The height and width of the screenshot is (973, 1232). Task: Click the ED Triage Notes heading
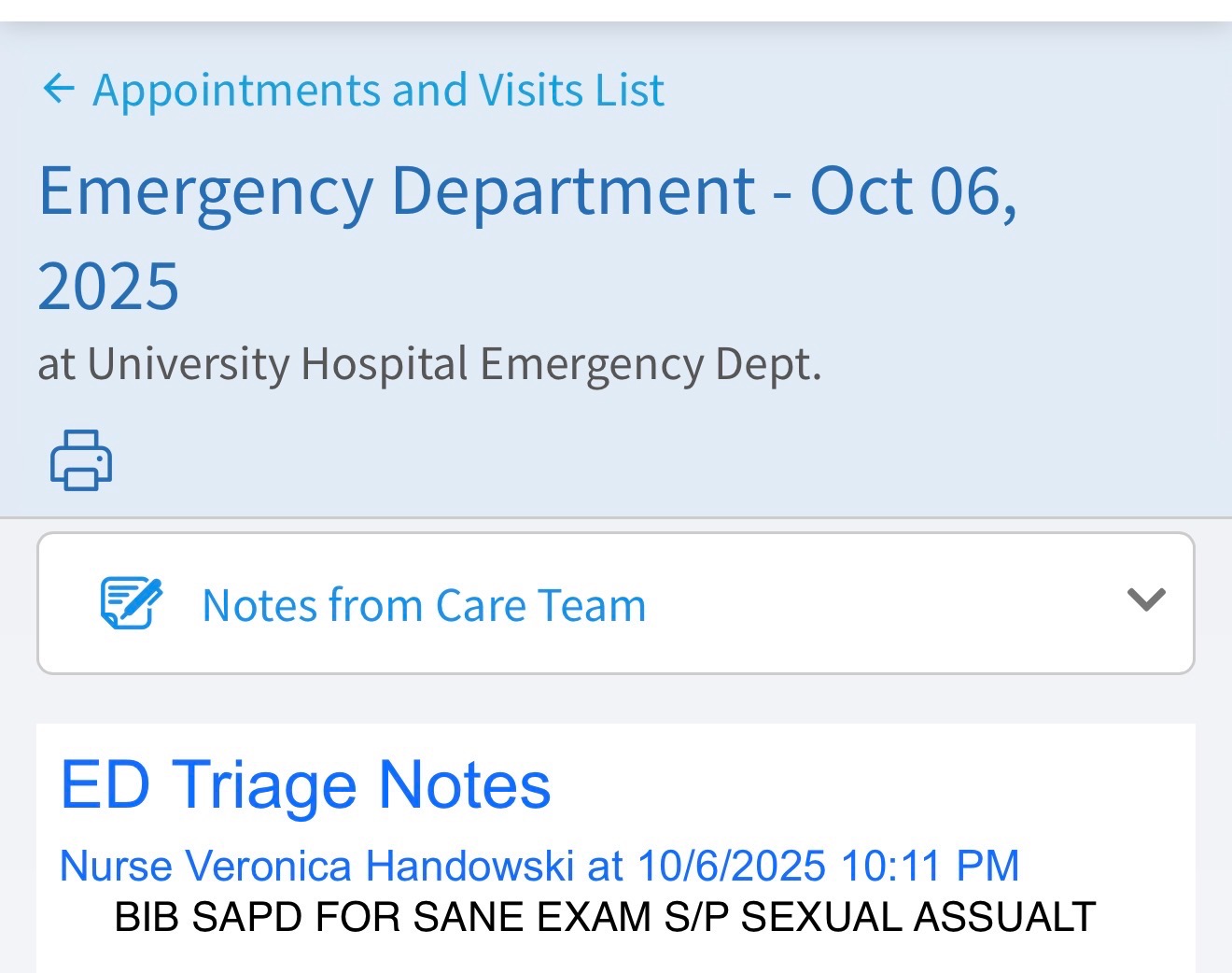click(305, 785)
